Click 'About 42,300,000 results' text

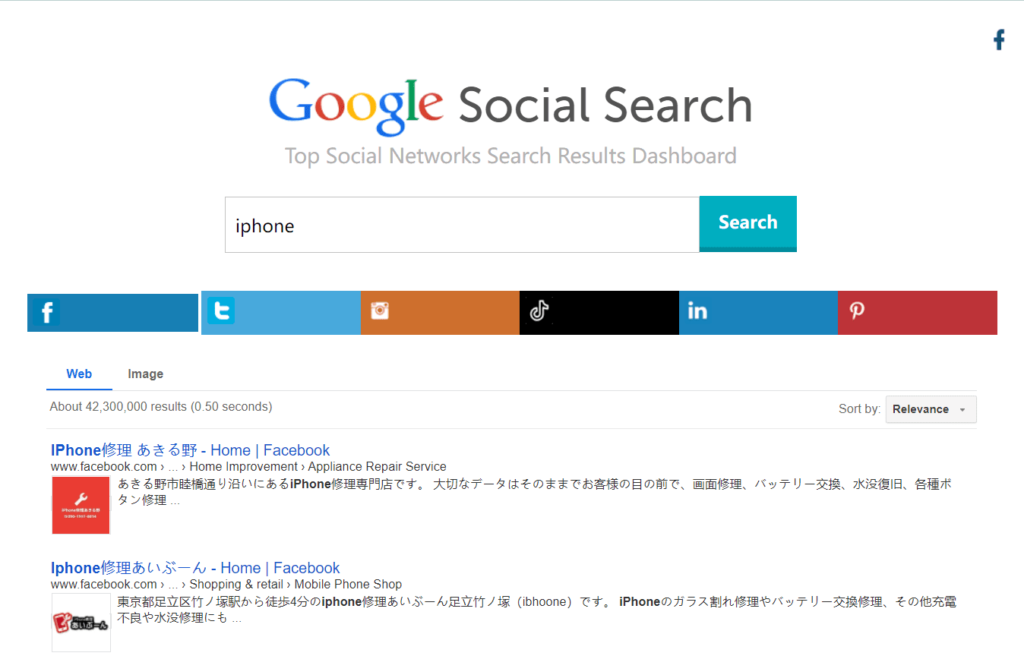[x=161, y=406]
